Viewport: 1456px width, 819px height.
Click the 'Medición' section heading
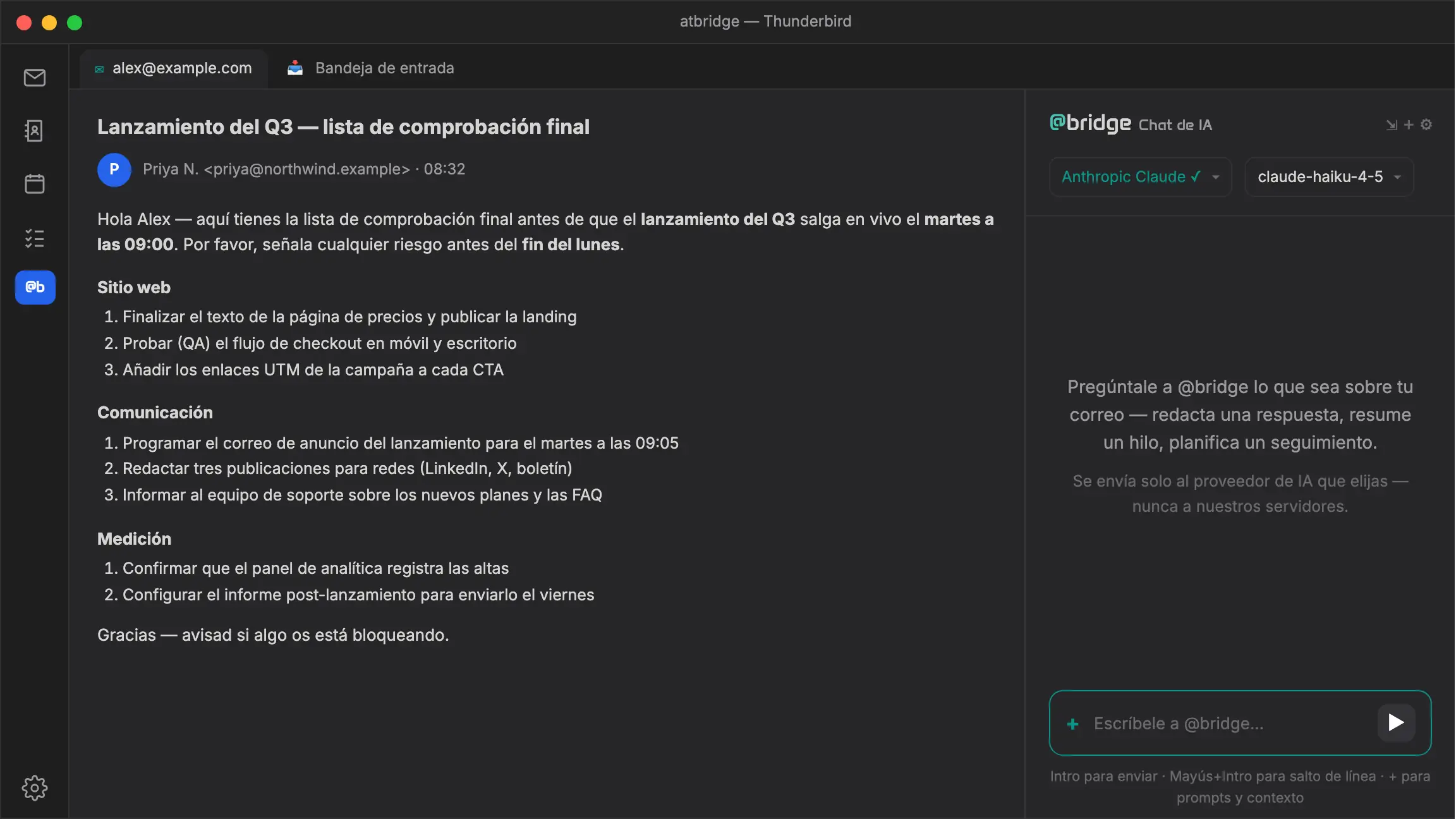pyautogui.click(x=134, y=539)
